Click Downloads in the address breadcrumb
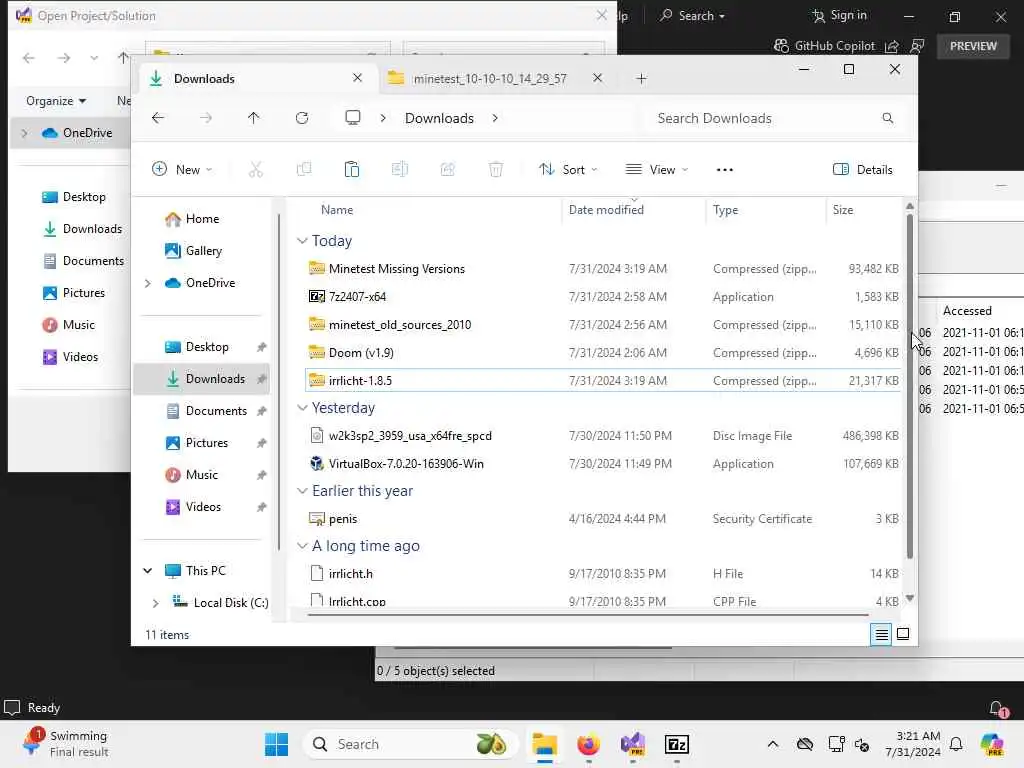Viewport: 1024px width, 768px height. (439, 118)
